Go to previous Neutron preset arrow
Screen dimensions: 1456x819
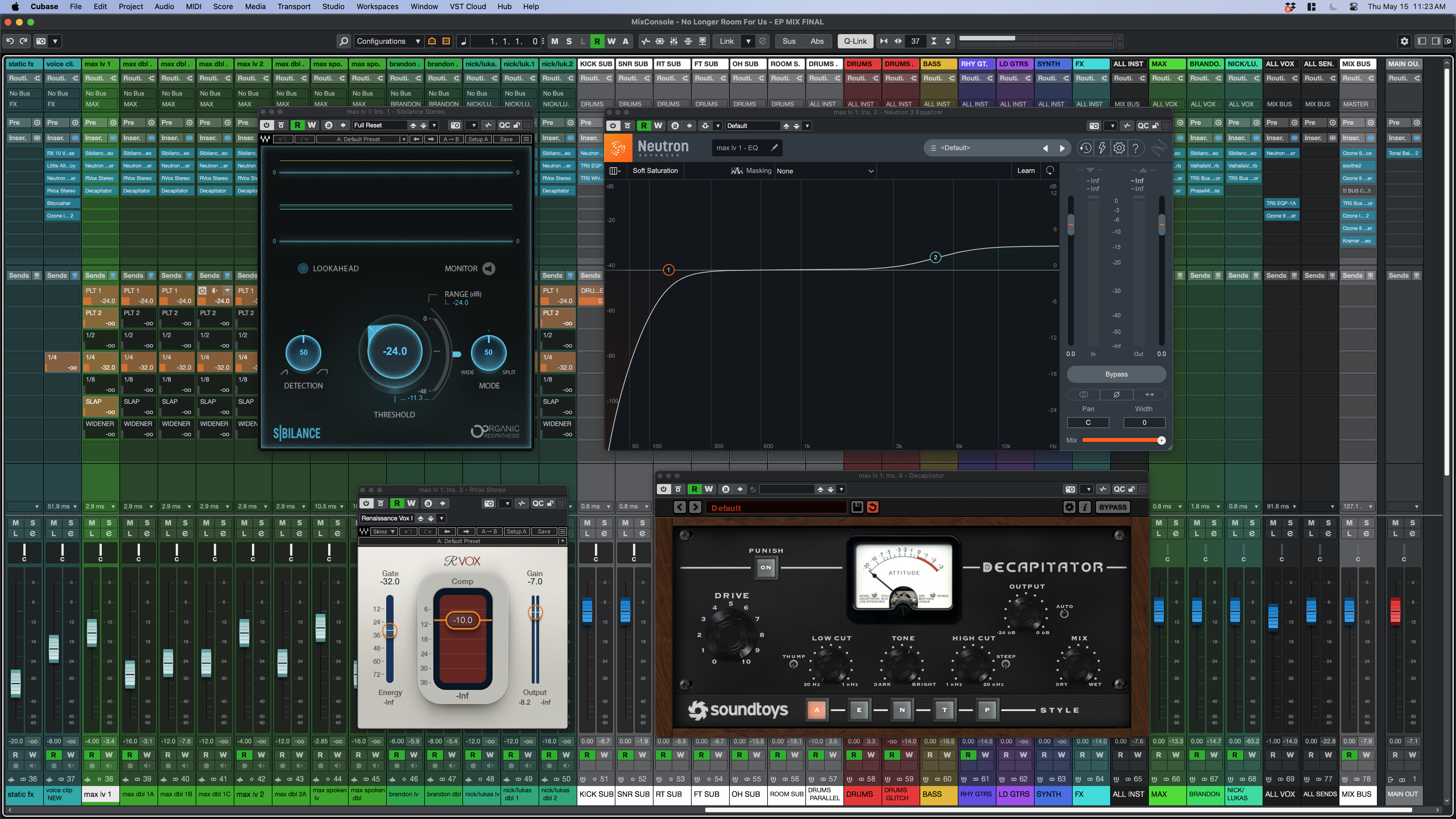pyautogui.click(x=1045, y=148)
